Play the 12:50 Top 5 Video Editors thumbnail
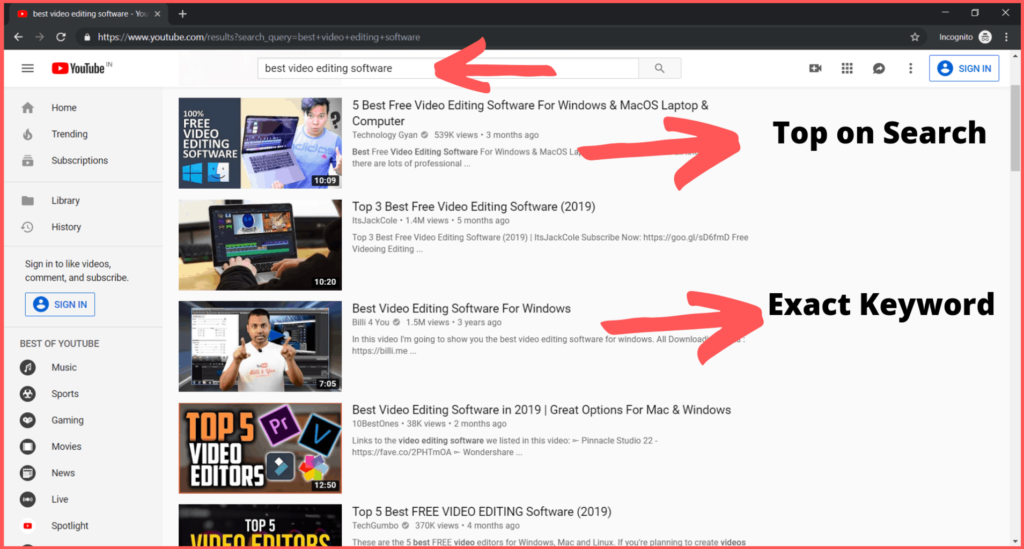This screenshot has width=1024, height=549. tap(260, 448)
